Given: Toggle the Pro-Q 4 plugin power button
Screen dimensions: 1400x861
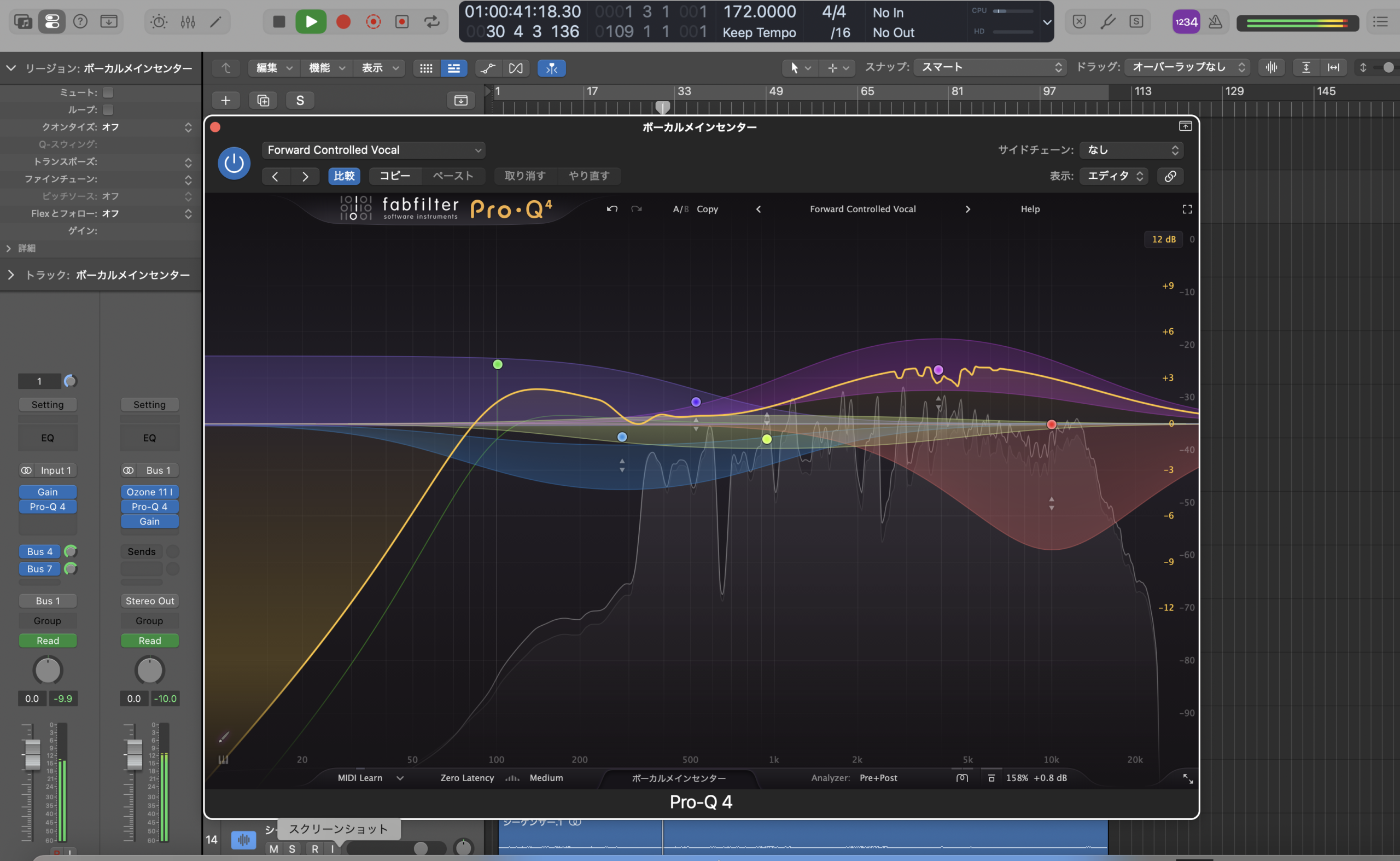Looking at the screenshot, I should (x=234, y=164).
